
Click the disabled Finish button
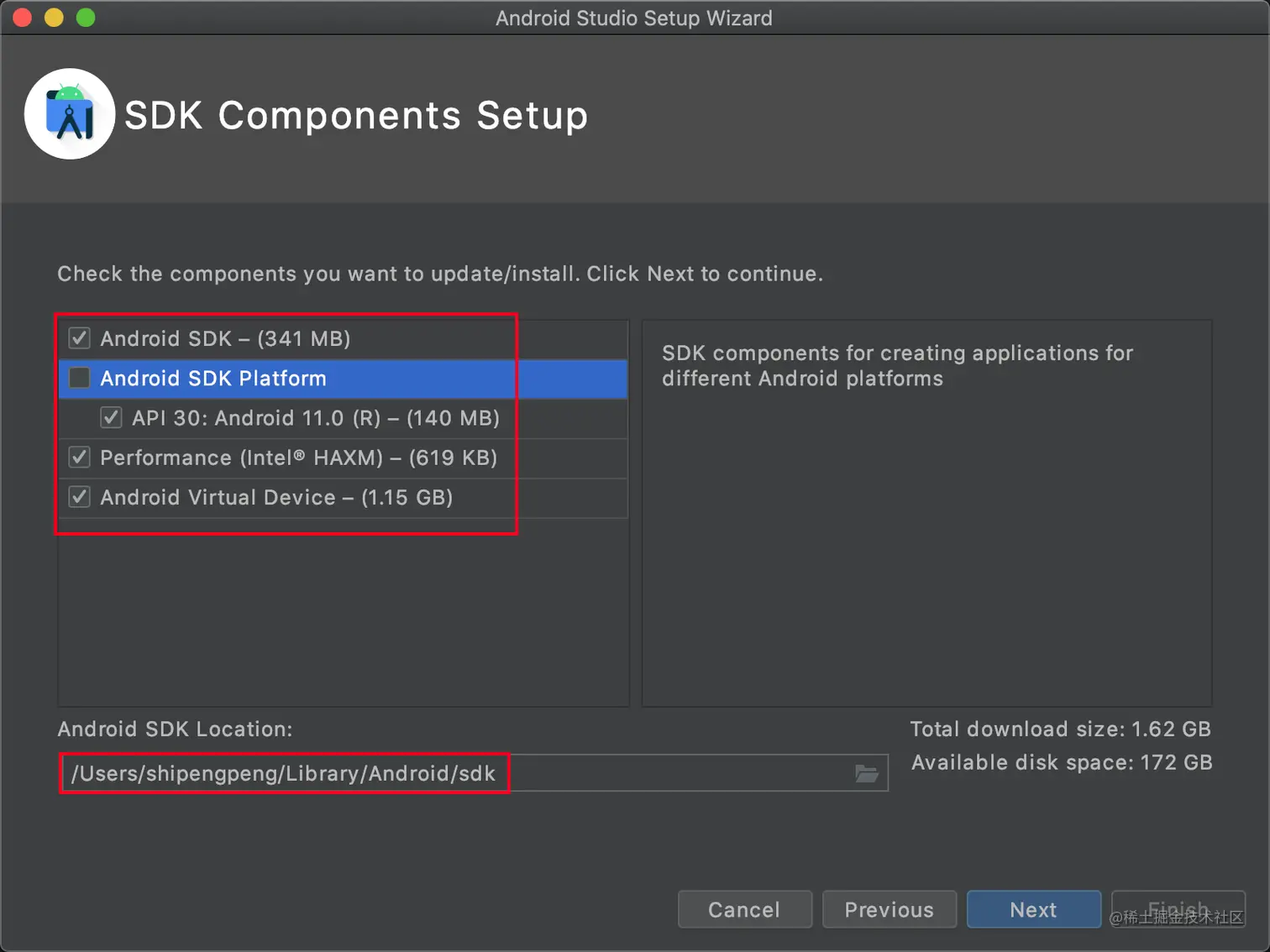tap(1178, 909)
